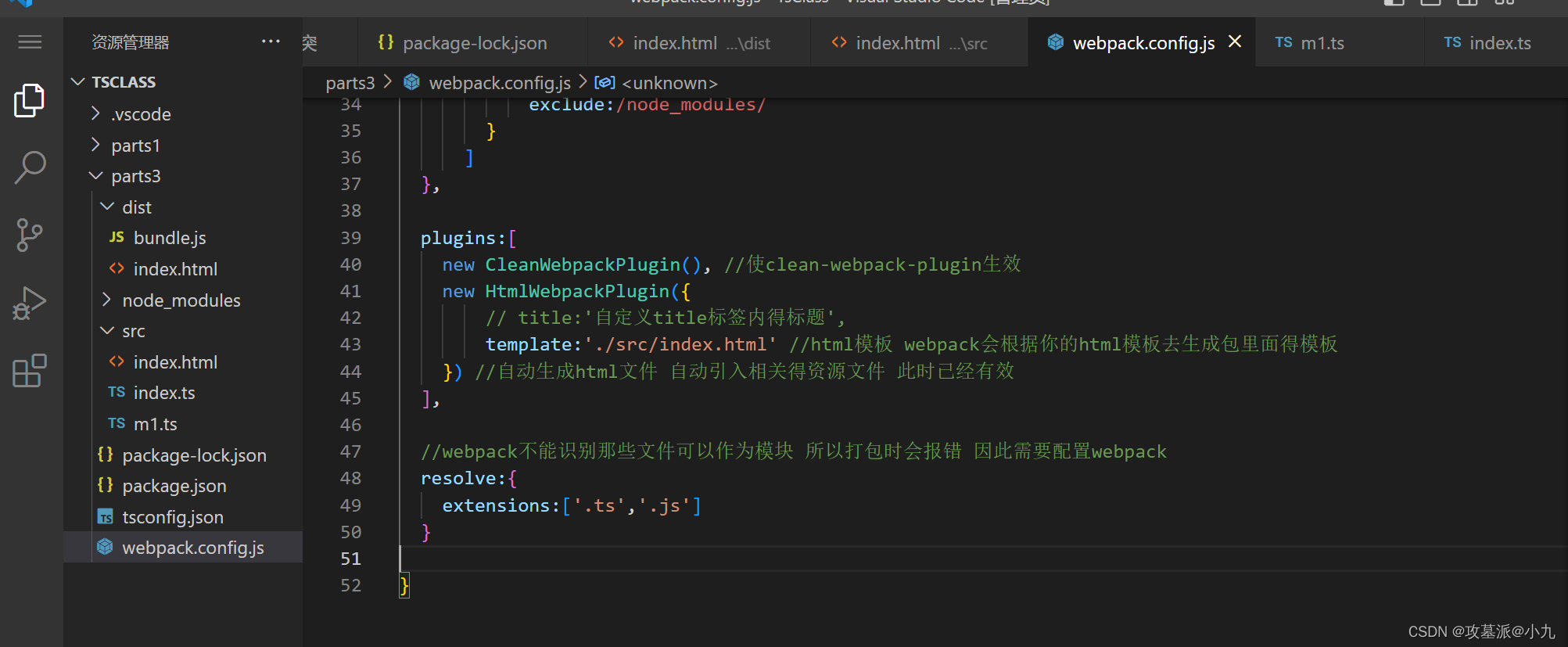Screen dimensions: 1568x647
Task: Click /node_modules/ regex on line 34
Action: click(x=691, y=105)
